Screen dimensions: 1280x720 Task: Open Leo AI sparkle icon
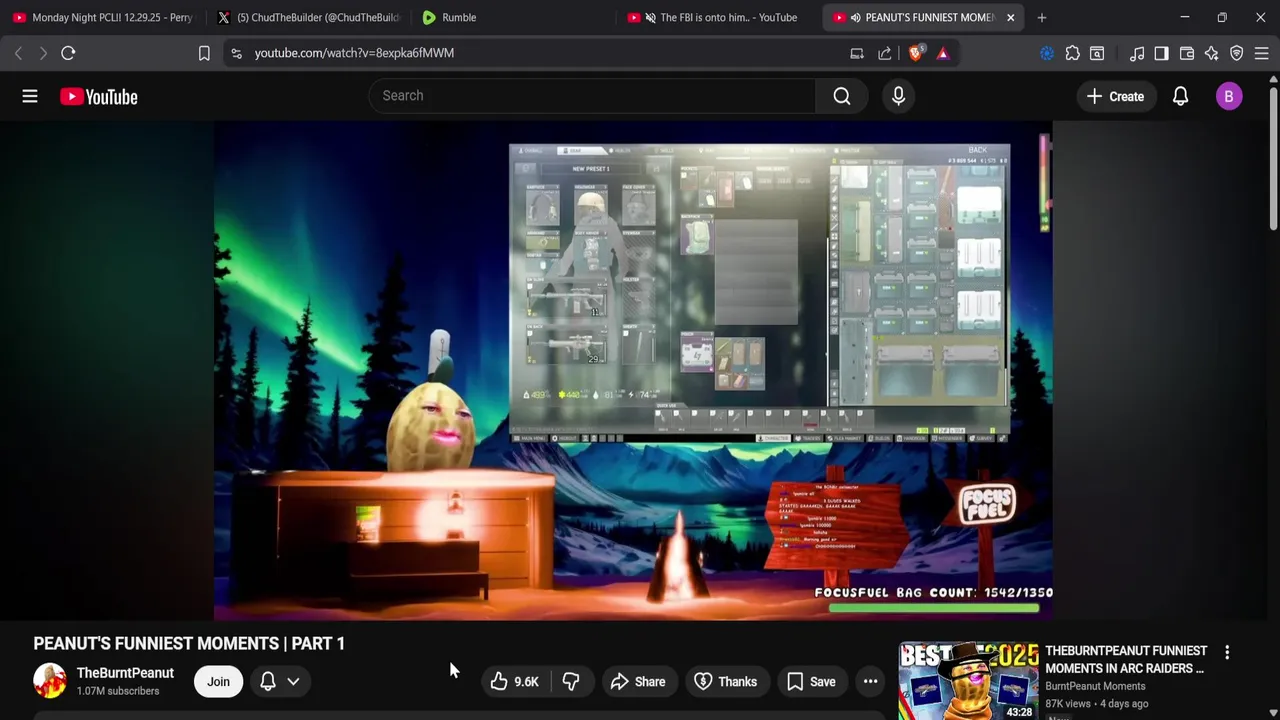1212,53
